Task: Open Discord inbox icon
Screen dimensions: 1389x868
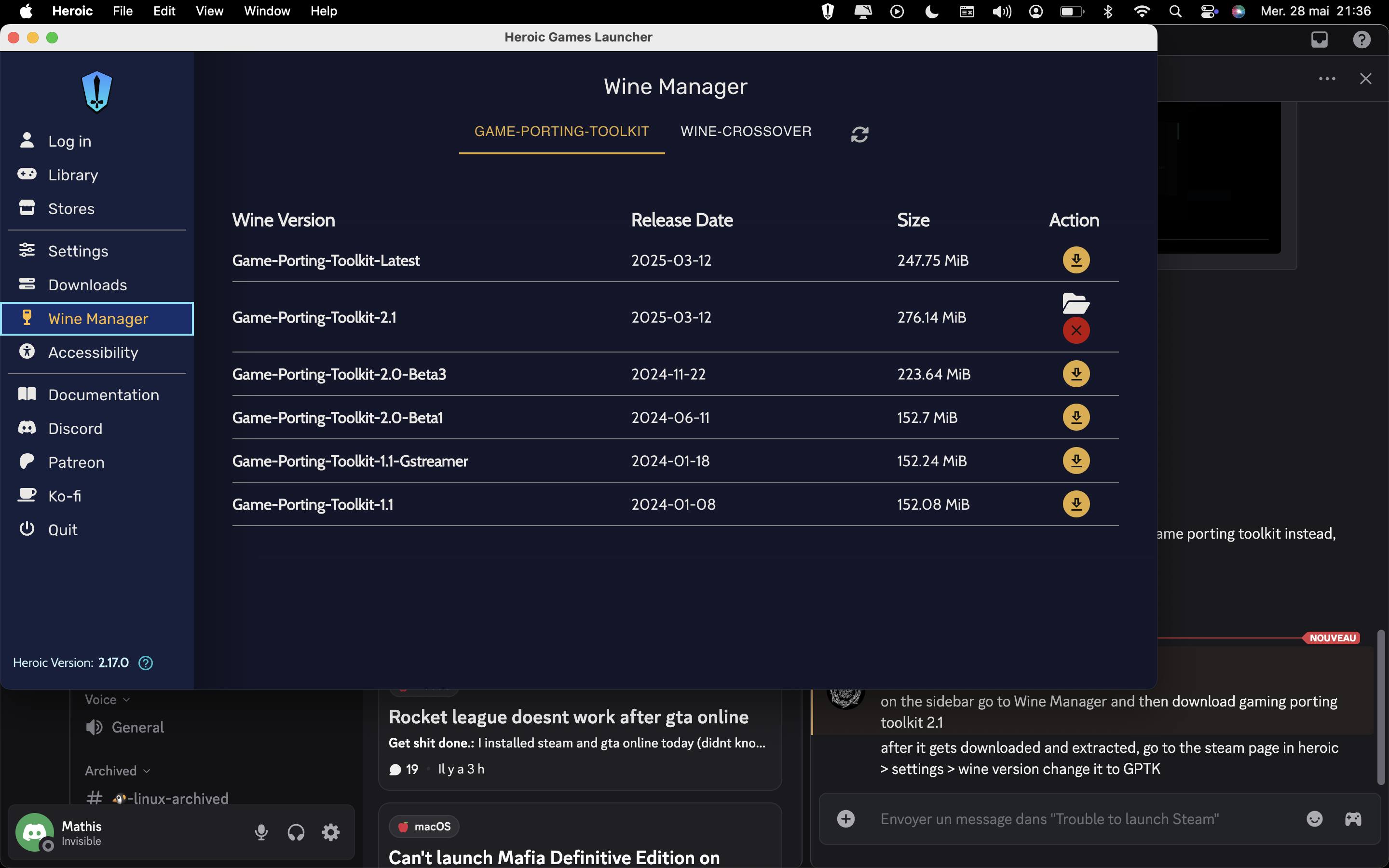Action: (x=1319, y=39)
